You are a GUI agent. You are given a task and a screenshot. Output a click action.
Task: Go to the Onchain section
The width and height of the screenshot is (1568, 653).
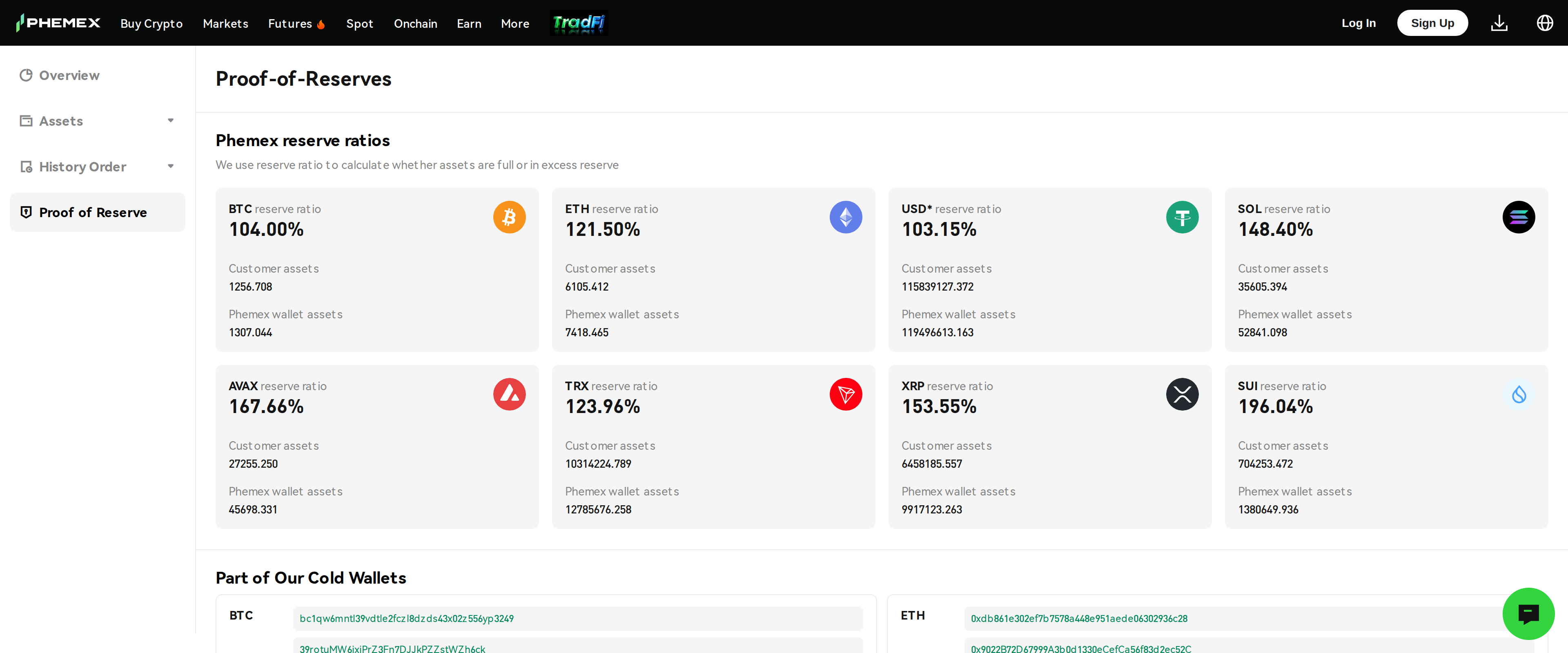coord(416,24)
